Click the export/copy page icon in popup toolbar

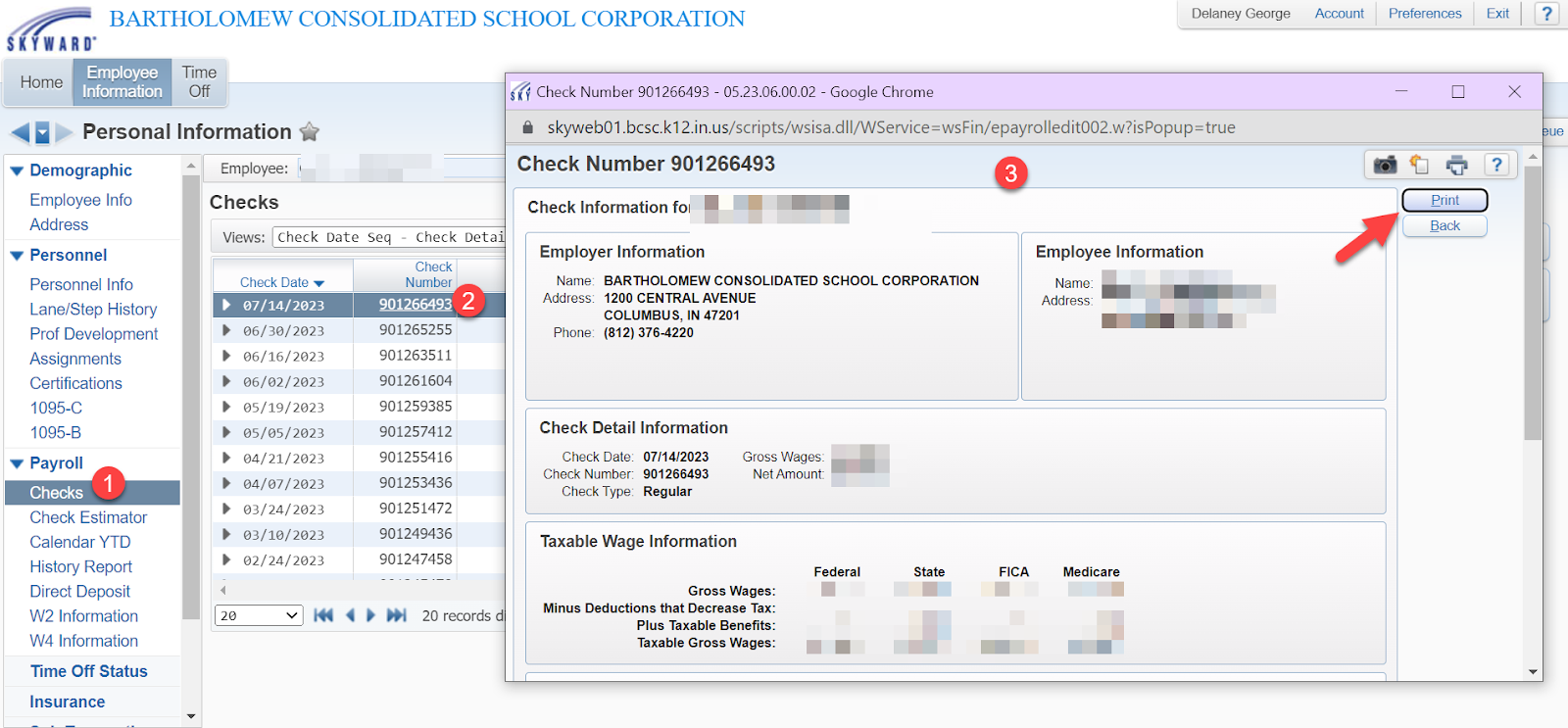(x=1420, y=165)
